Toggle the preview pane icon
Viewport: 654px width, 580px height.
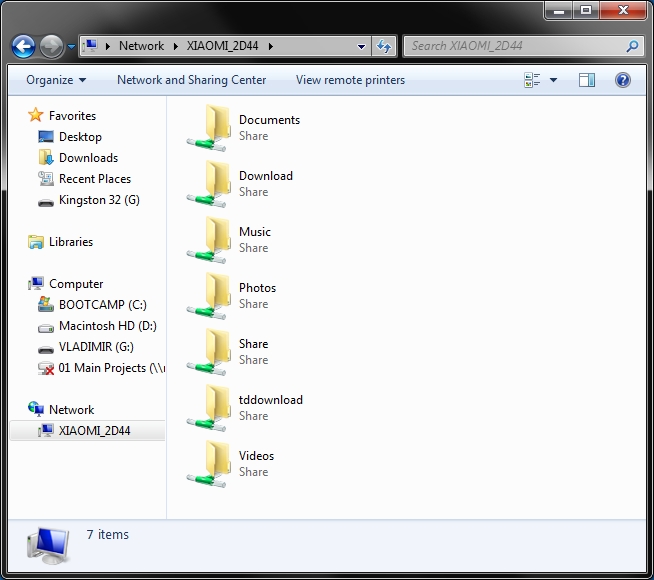tap(586, 80)
